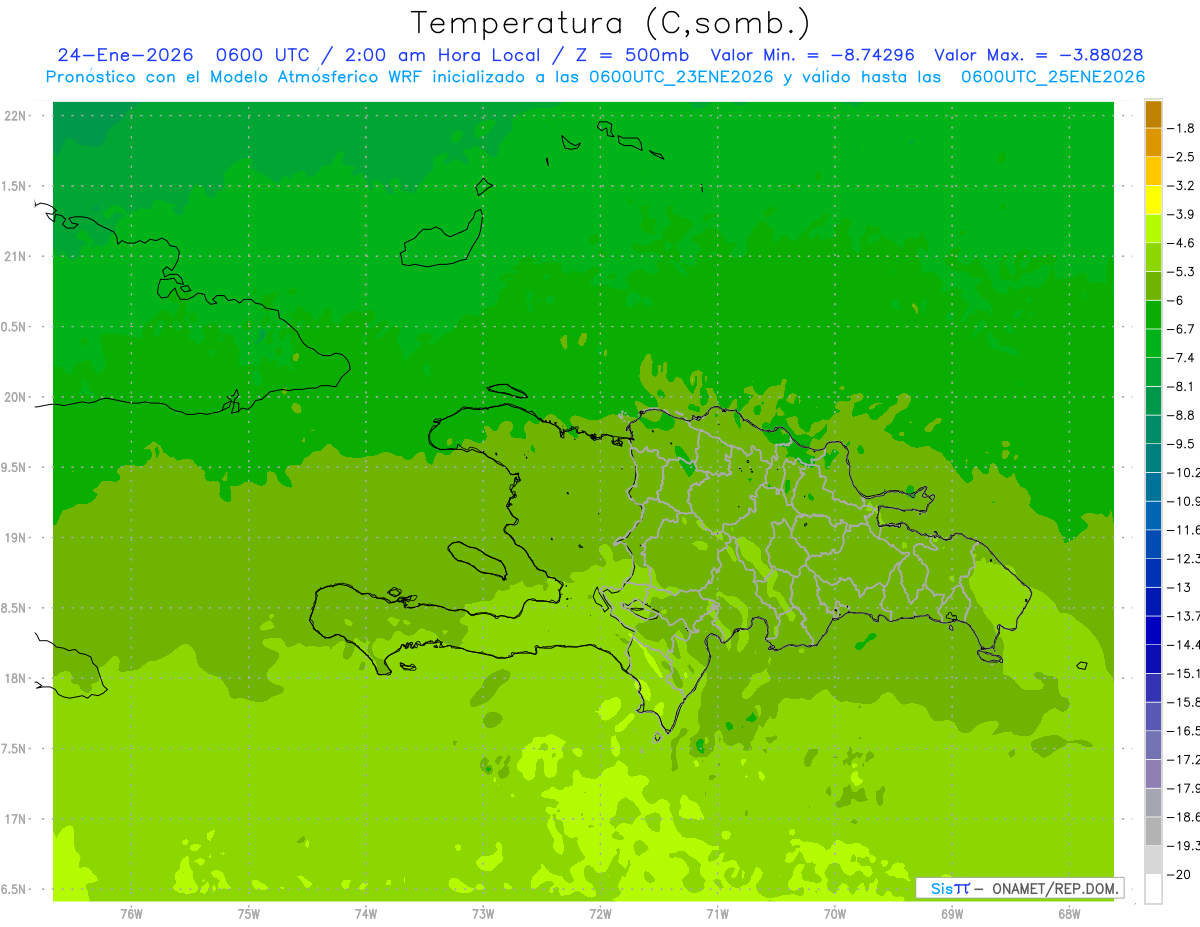Image resolution: width=1200 pixels, height=927 pixels.
Task: Click the -13 color bar label
Action: pyautogui.click(x=1179, y=587)
